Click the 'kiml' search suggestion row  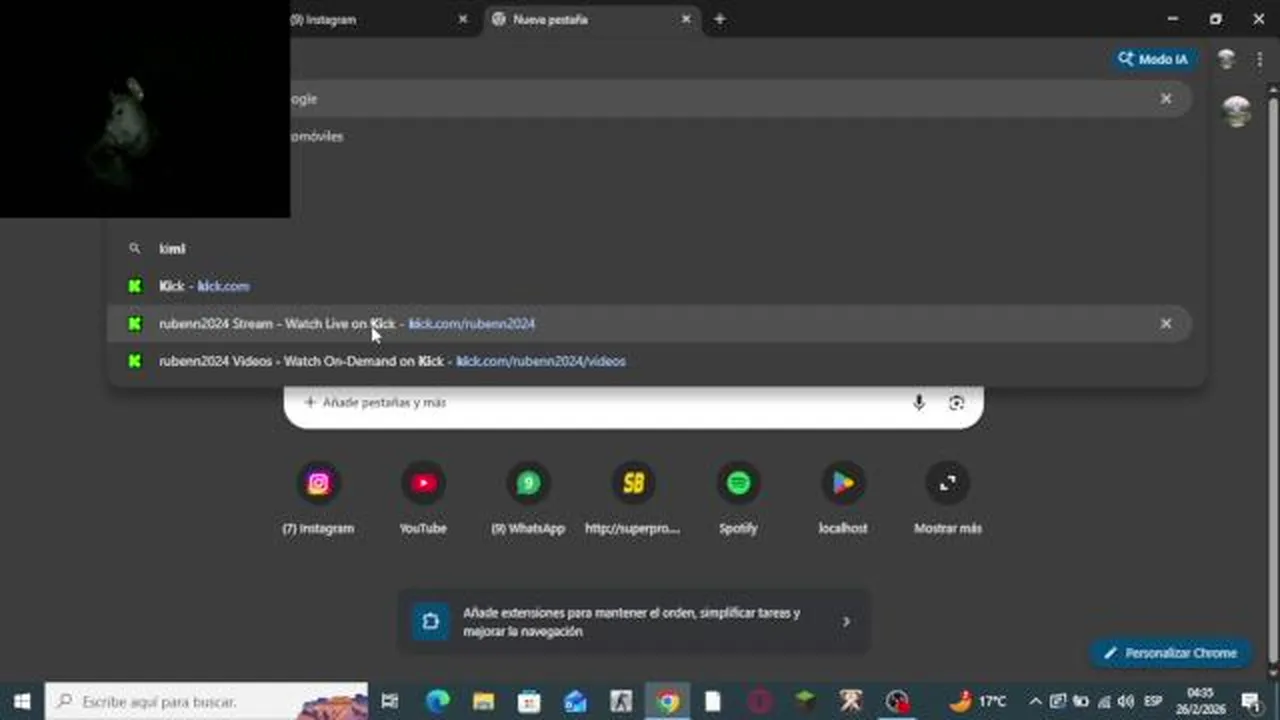[x=656, y=249]
